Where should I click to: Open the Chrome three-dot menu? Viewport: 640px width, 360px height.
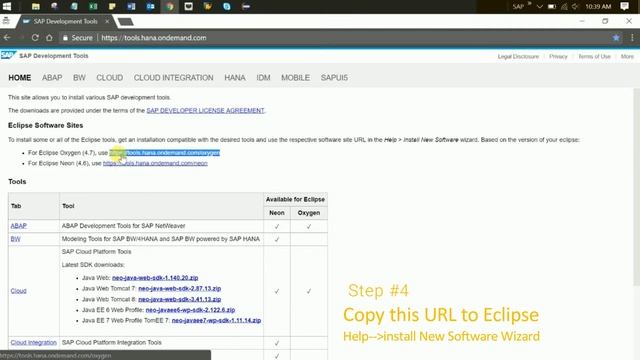[632, 38]
